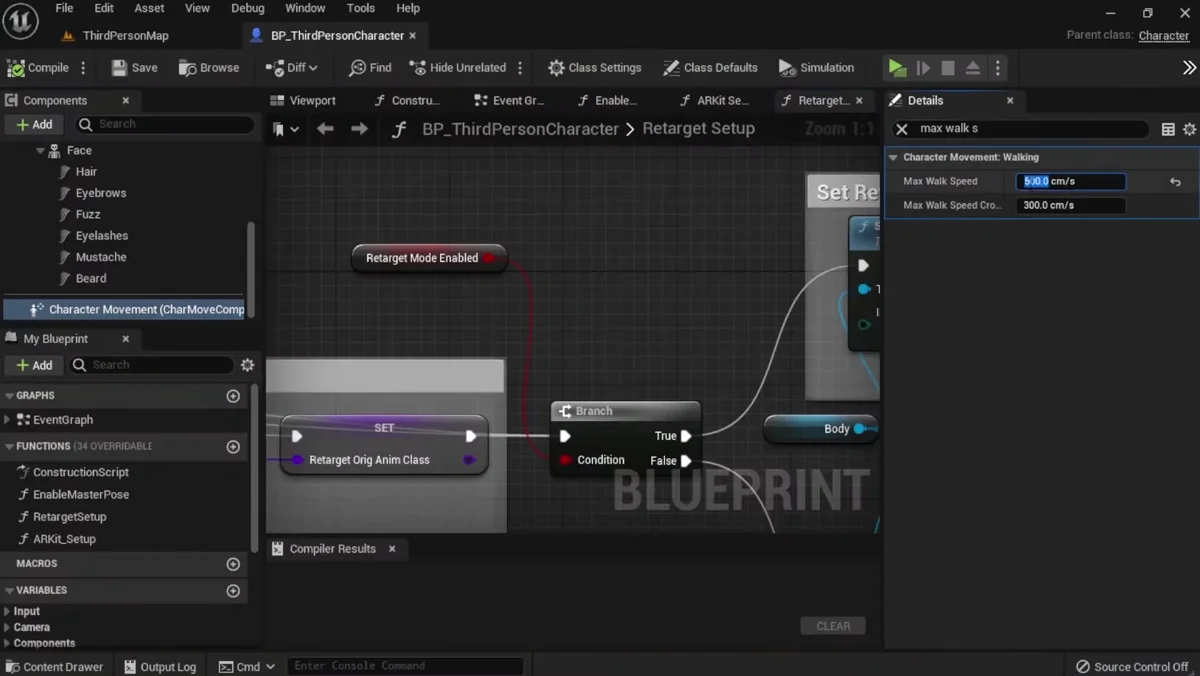1200x676 pixels.
Task: Open the graph bookmarks dropdown
Action: coord(286,129)
